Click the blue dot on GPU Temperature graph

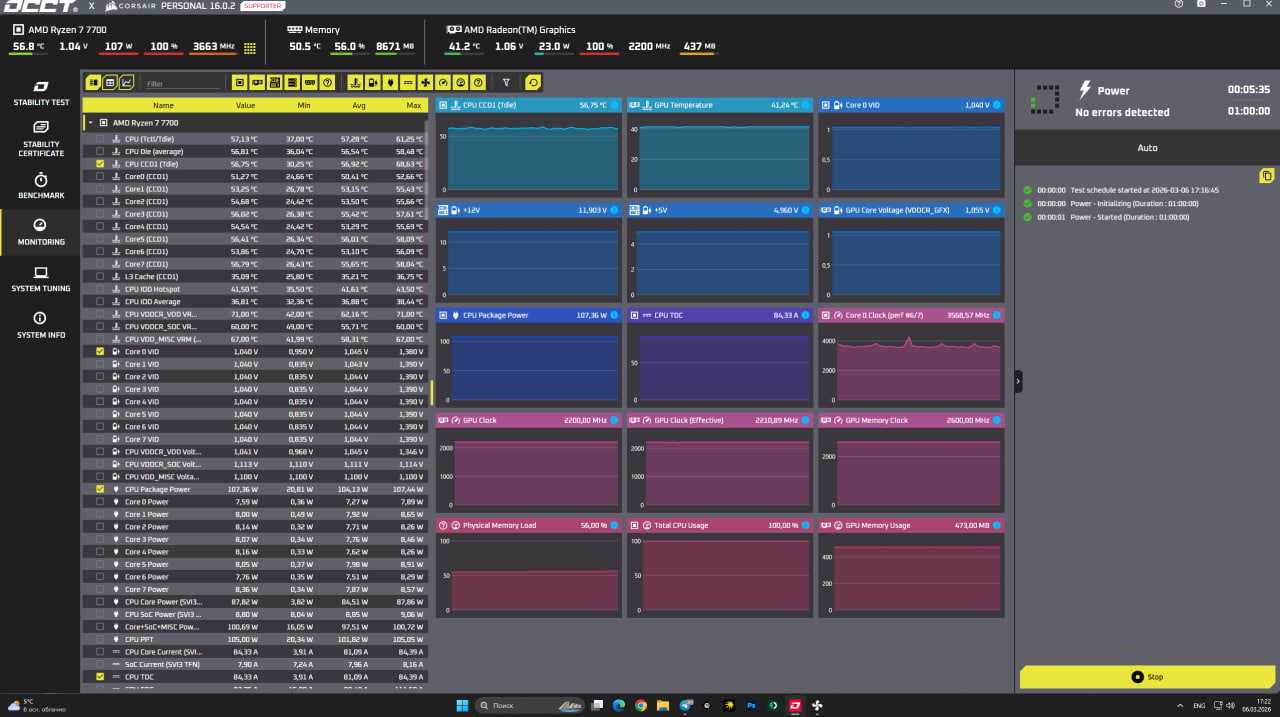tap(808, 105)
